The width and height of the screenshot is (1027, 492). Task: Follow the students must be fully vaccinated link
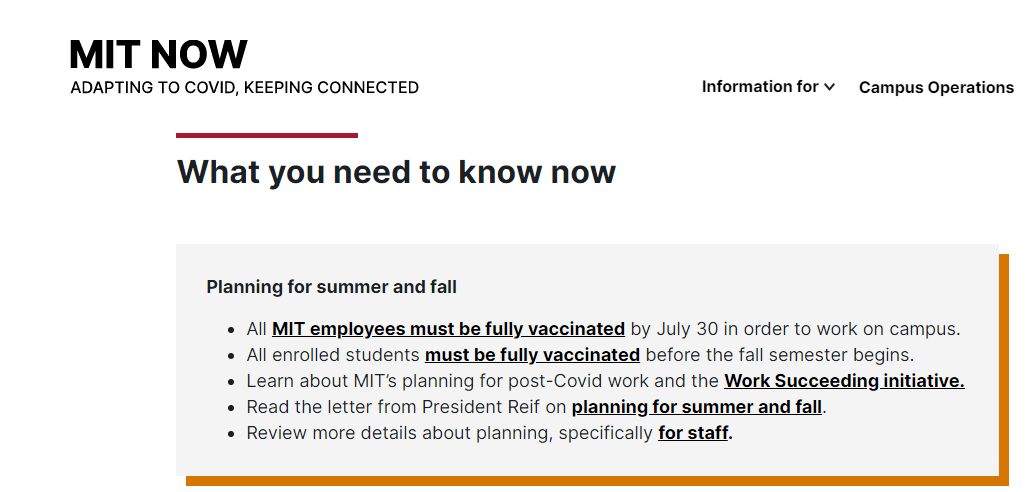[x=532, y=354]
